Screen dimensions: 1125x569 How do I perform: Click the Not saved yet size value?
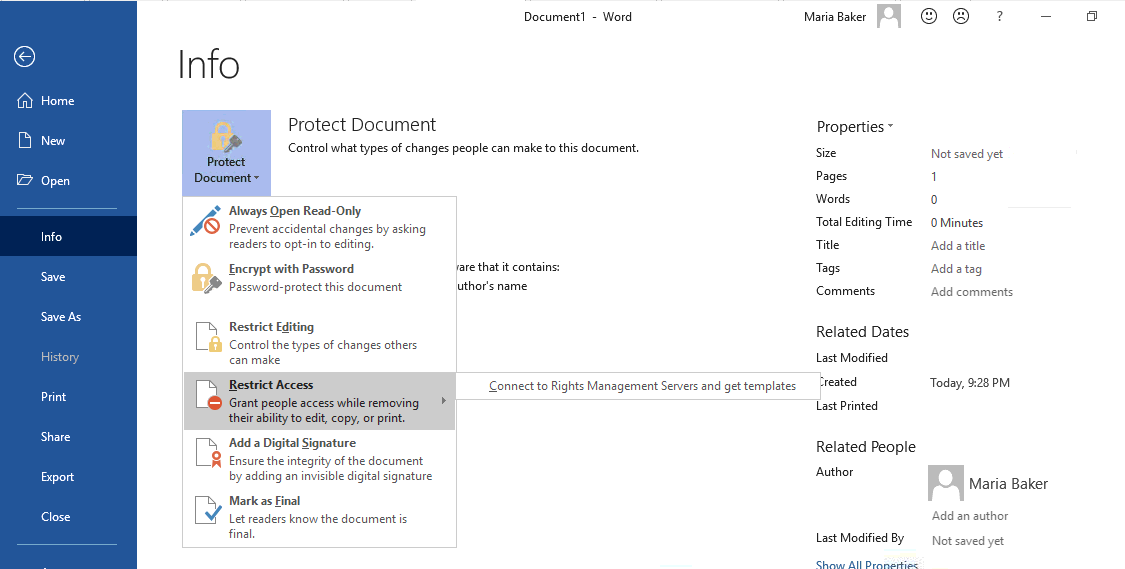[x=966, y=154]
